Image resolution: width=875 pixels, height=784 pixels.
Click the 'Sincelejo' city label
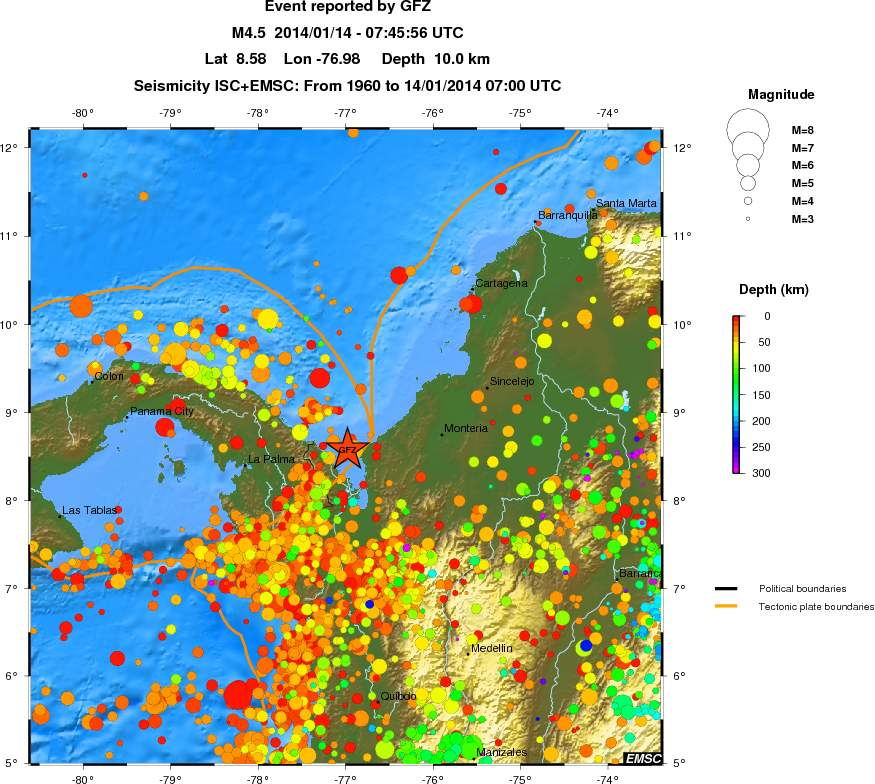click(512, 381)
